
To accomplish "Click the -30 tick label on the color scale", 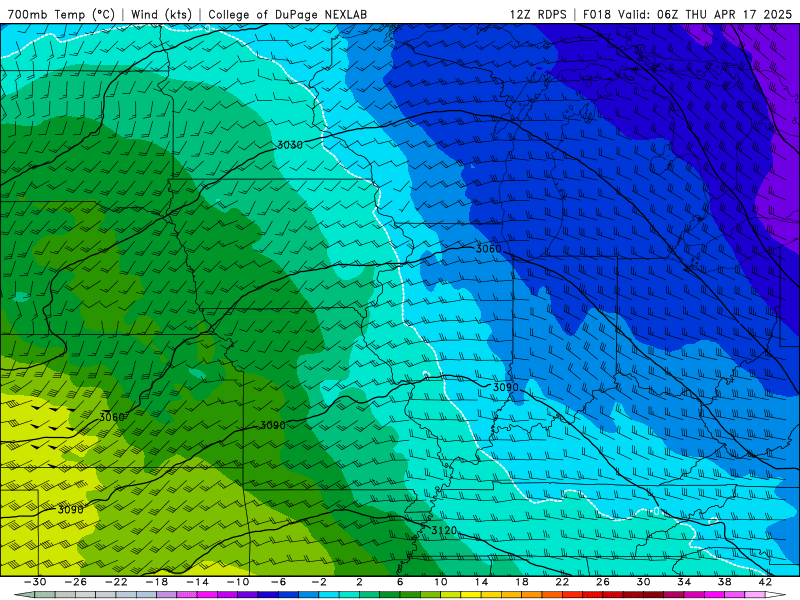I will [35, 582].
